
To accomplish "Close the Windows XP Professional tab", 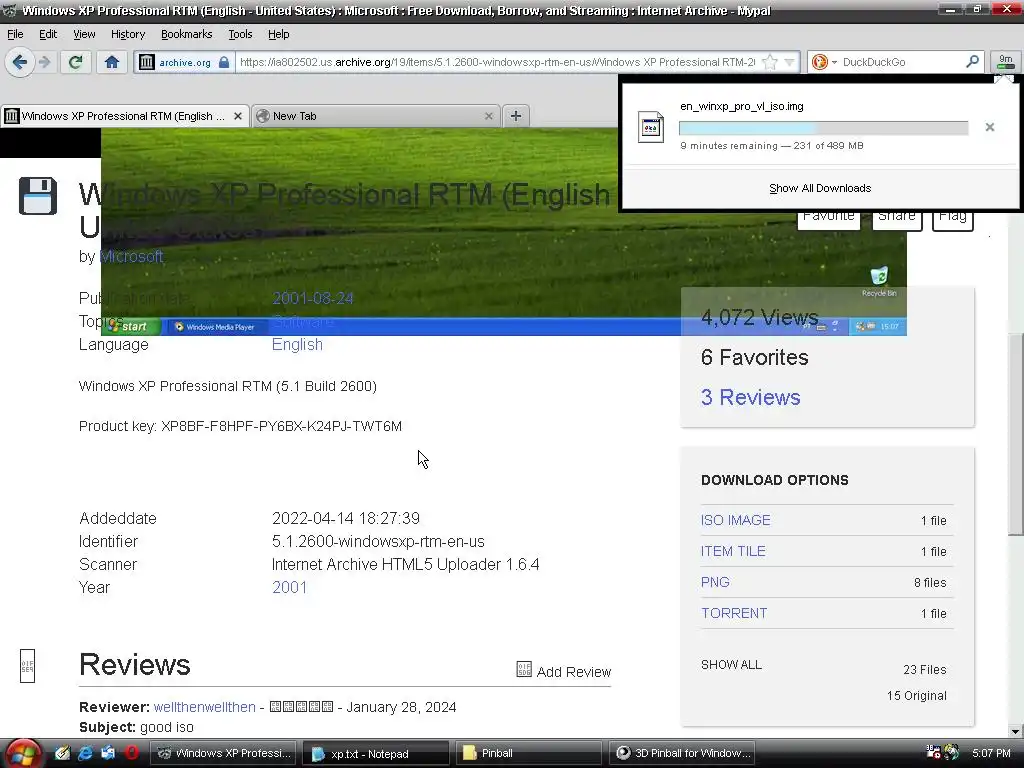I will (238, 116).
